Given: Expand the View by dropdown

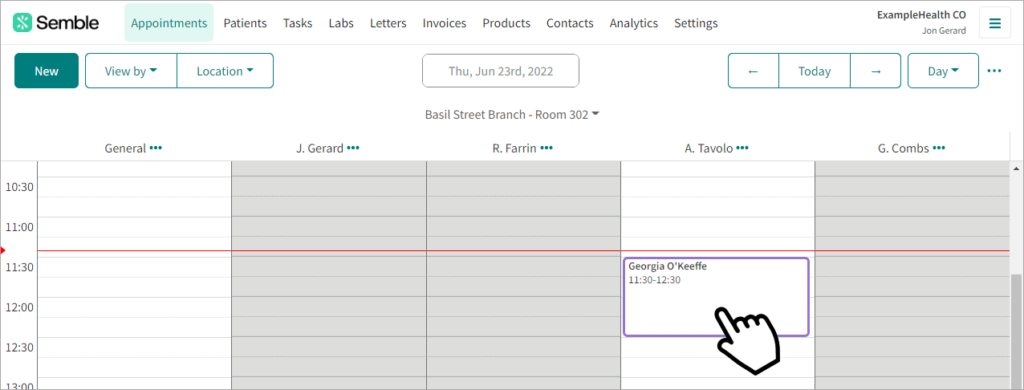Looking at the screenshot, I should [131, 71].
